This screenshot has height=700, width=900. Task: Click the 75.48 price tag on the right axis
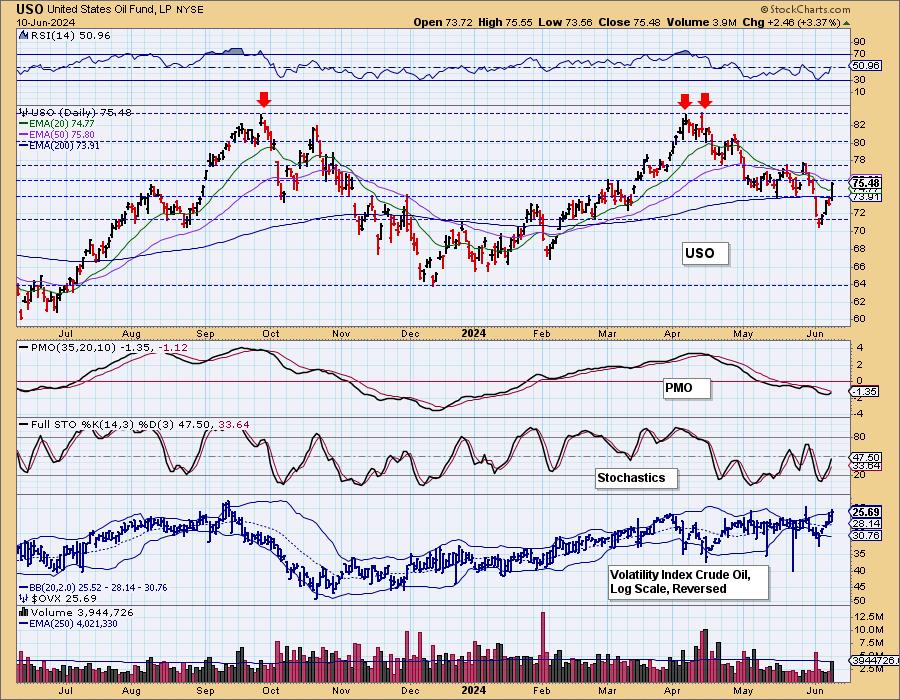[x=866, y=183]
